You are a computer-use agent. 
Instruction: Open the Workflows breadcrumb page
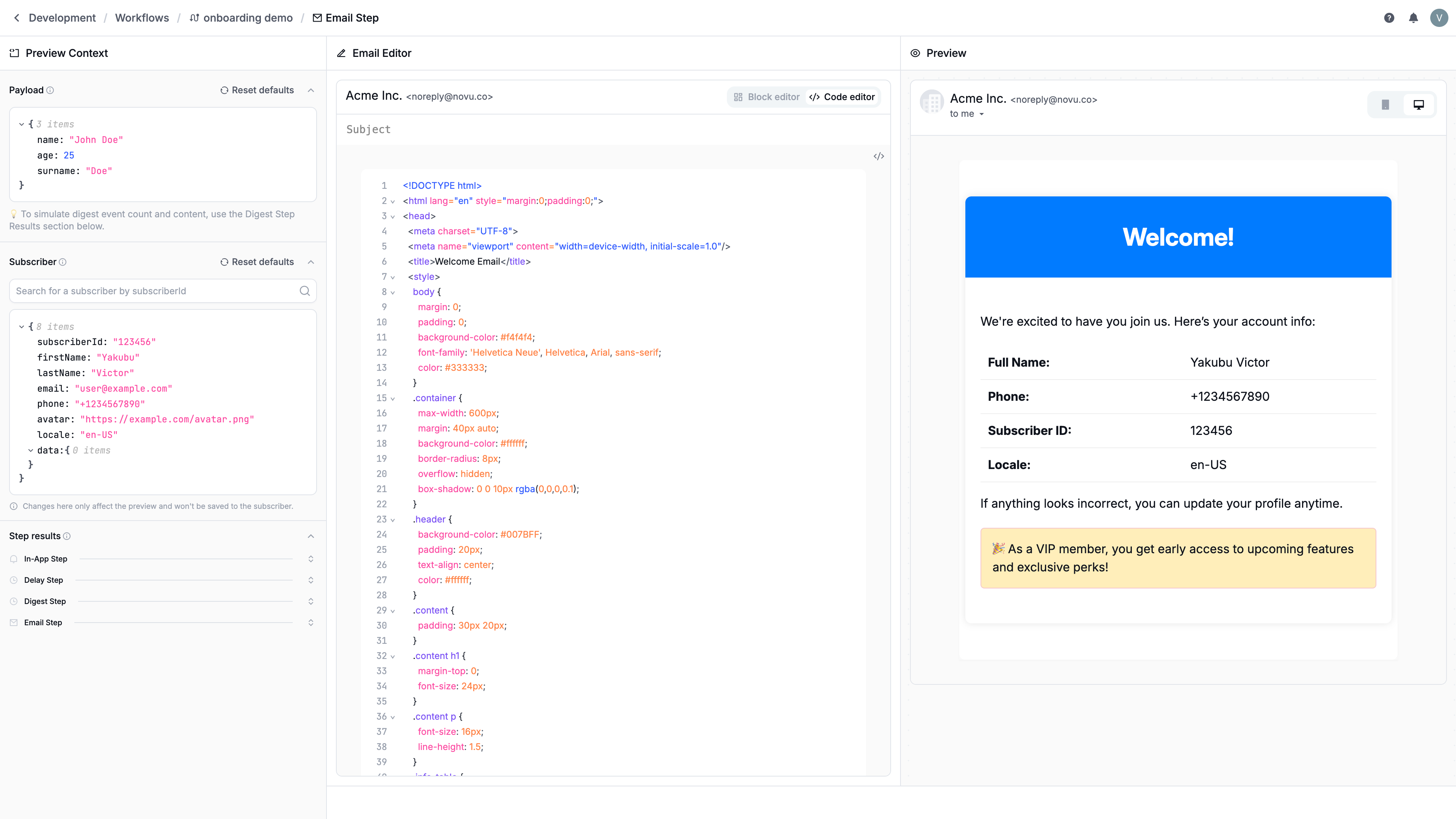click(142, 17)
